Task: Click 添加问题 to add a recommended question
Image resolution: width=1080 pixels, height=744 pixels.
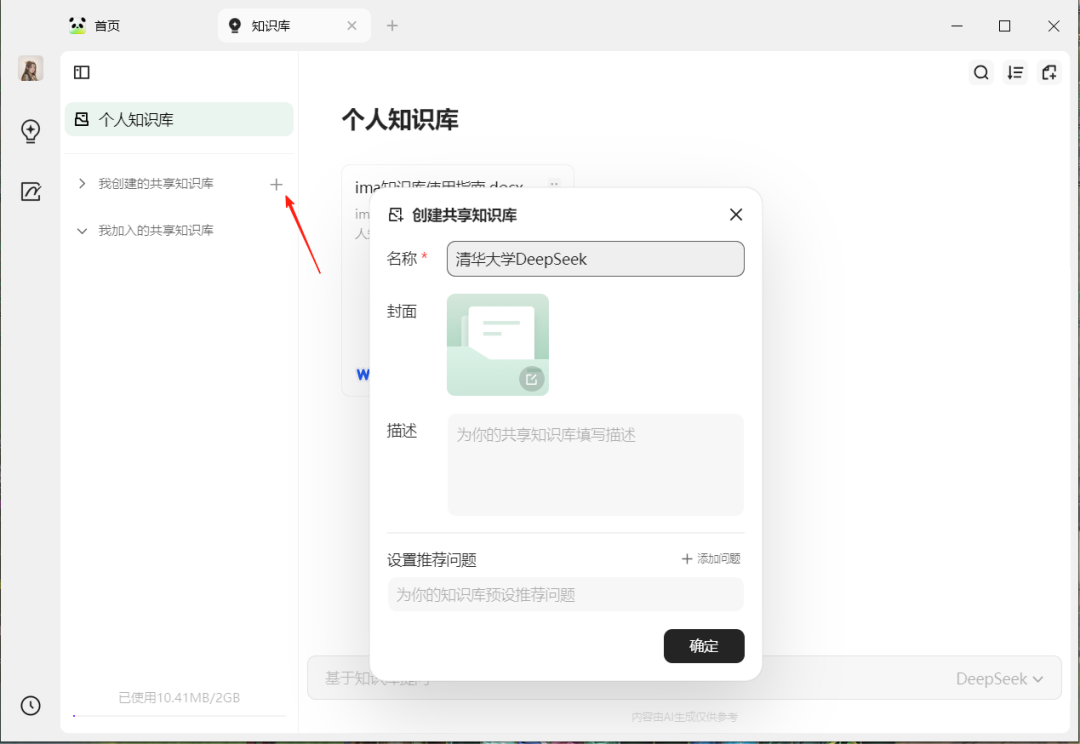Action: point(710,559)
